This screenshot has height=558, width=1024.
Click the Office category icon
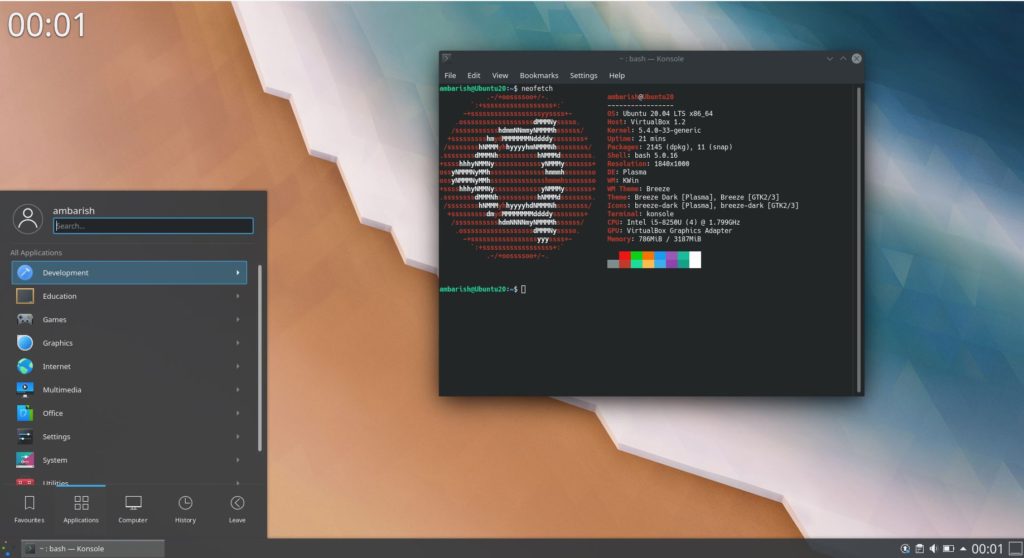click(25, 413)
